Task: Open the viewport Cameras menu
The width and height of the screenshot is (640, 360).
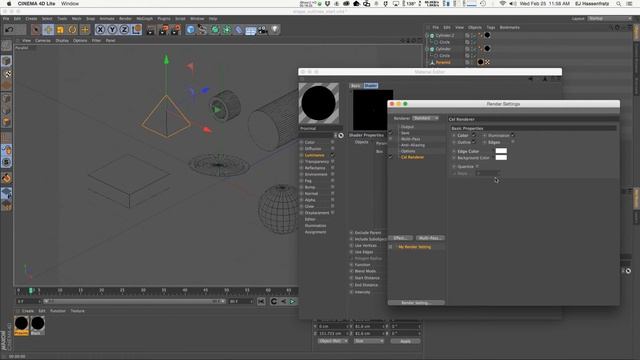Action: [43, 41]
